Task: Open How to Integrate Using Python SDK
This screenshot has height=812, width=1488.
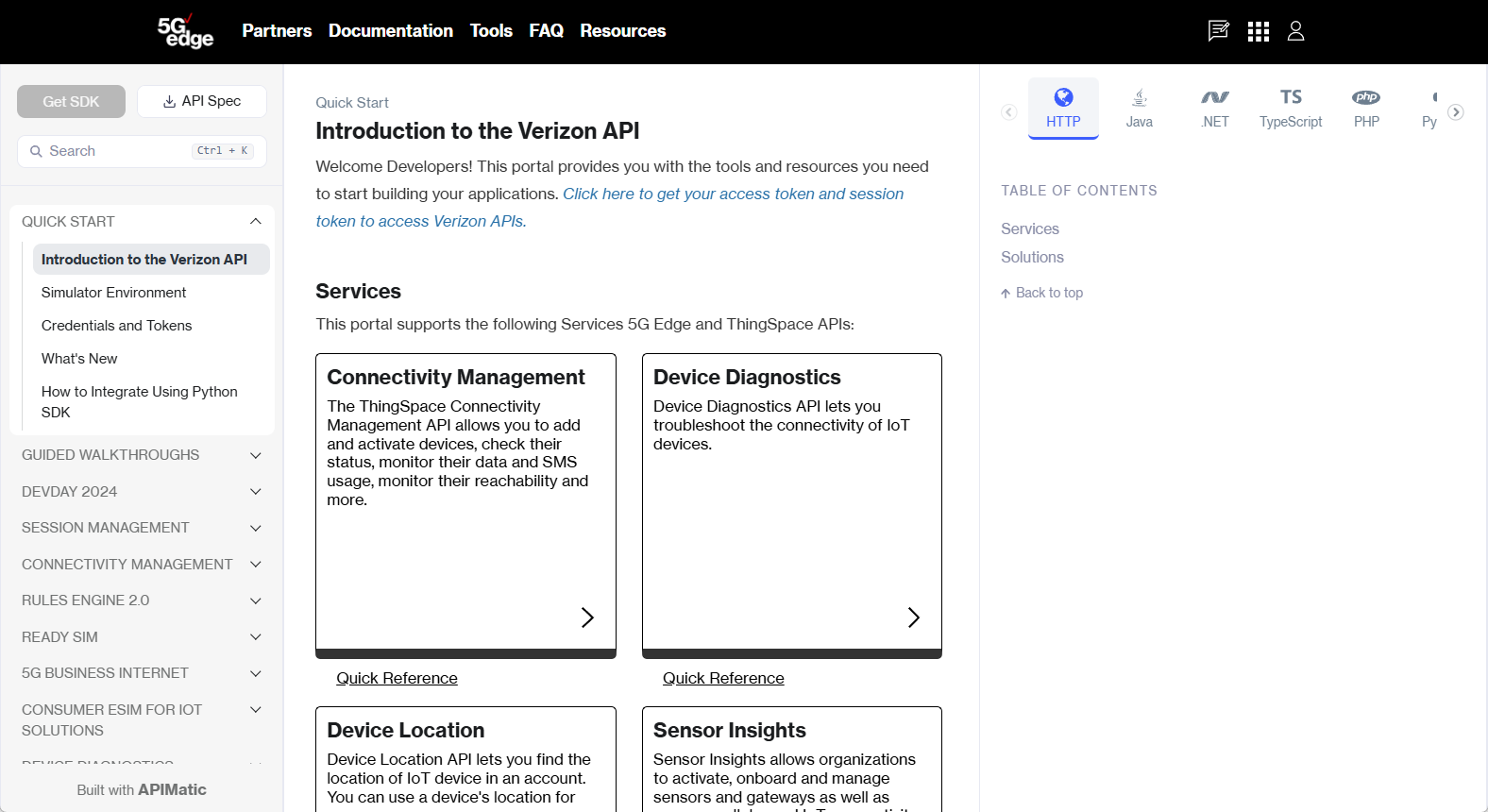Action: tap(151, 402)
